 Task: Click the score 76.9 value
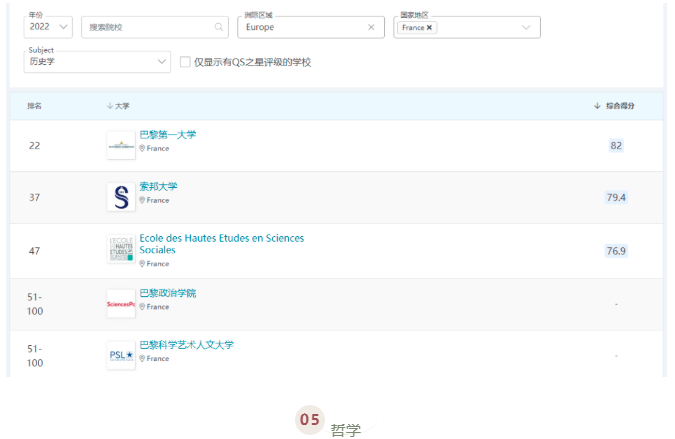(x=616, y=251)
